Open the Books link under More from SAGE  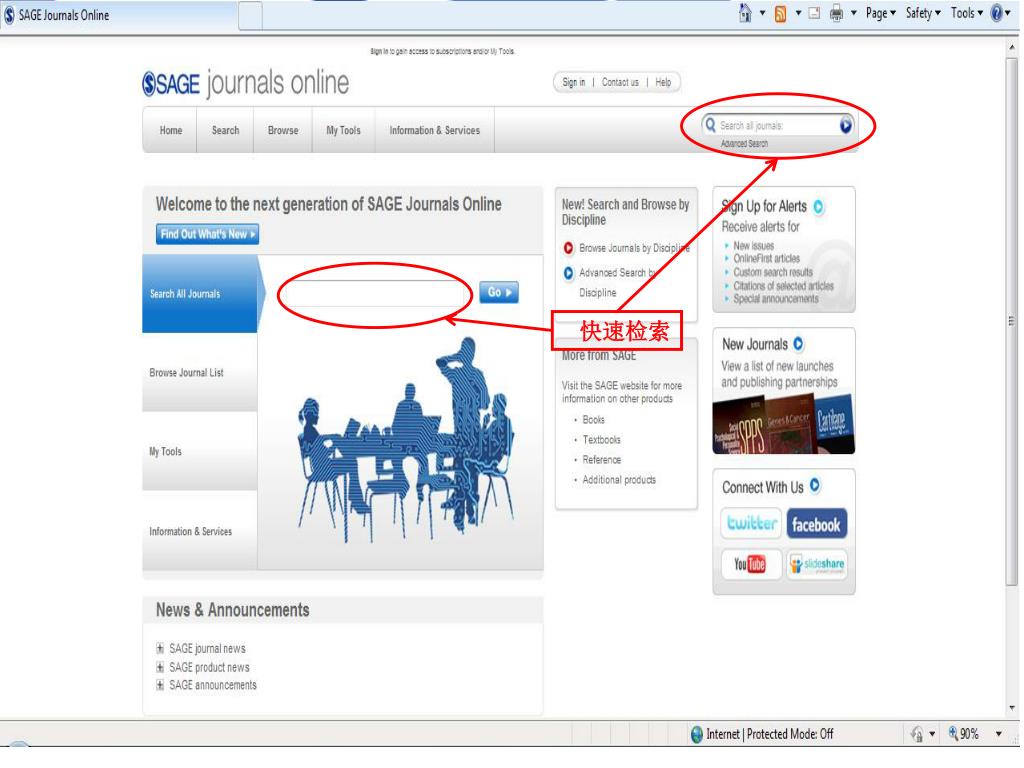594,421
